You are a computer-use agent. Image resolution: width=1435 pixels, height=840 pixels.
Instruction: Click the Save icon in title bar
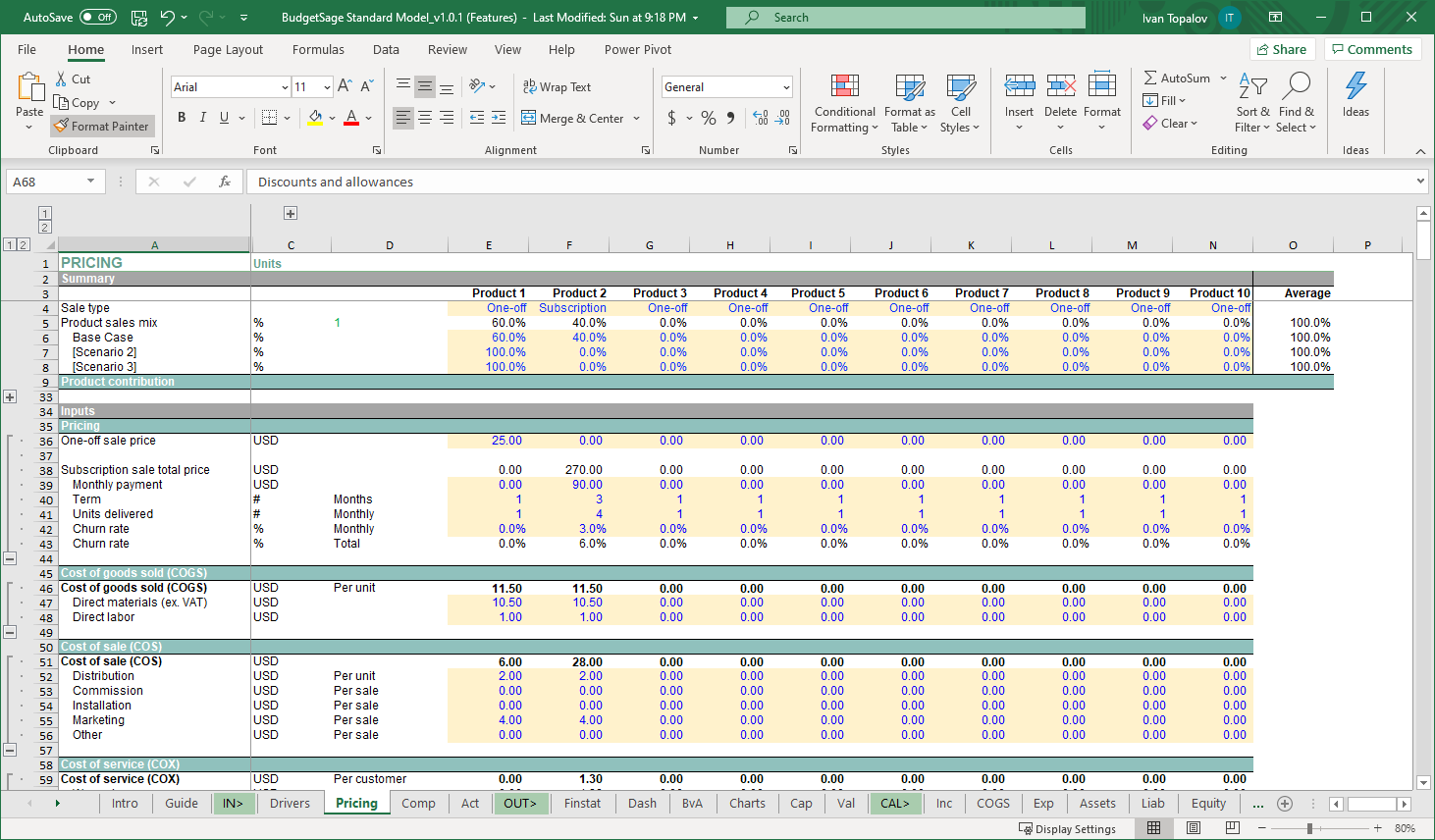139,18
